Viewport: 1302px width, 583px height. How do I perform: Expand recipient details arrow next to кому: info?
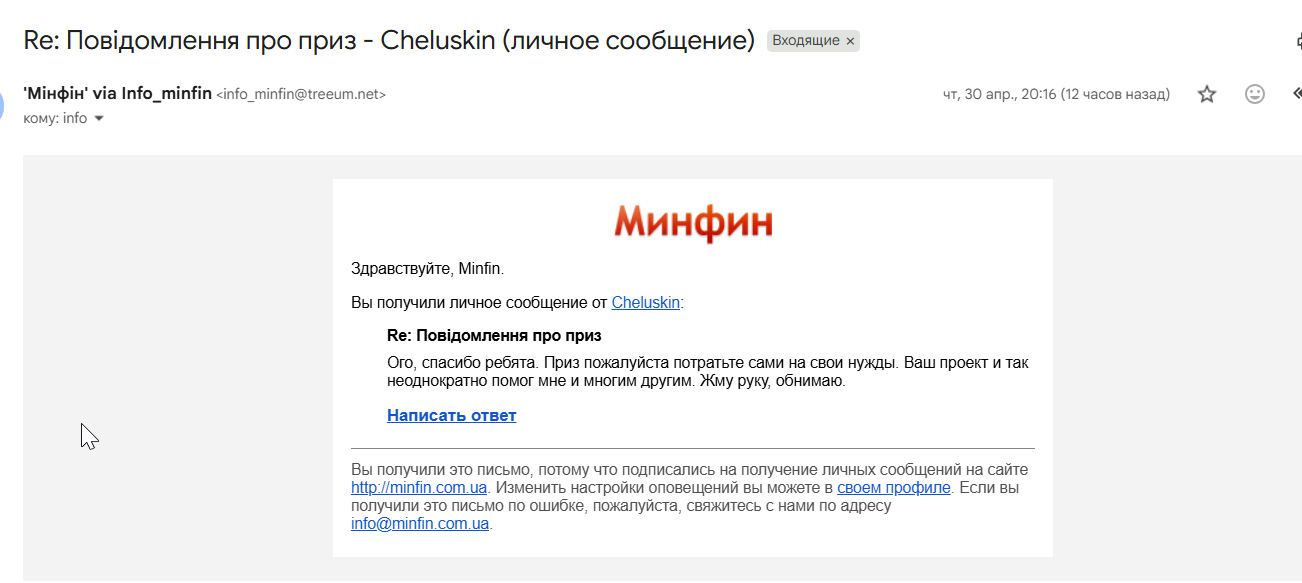[99, 118]
